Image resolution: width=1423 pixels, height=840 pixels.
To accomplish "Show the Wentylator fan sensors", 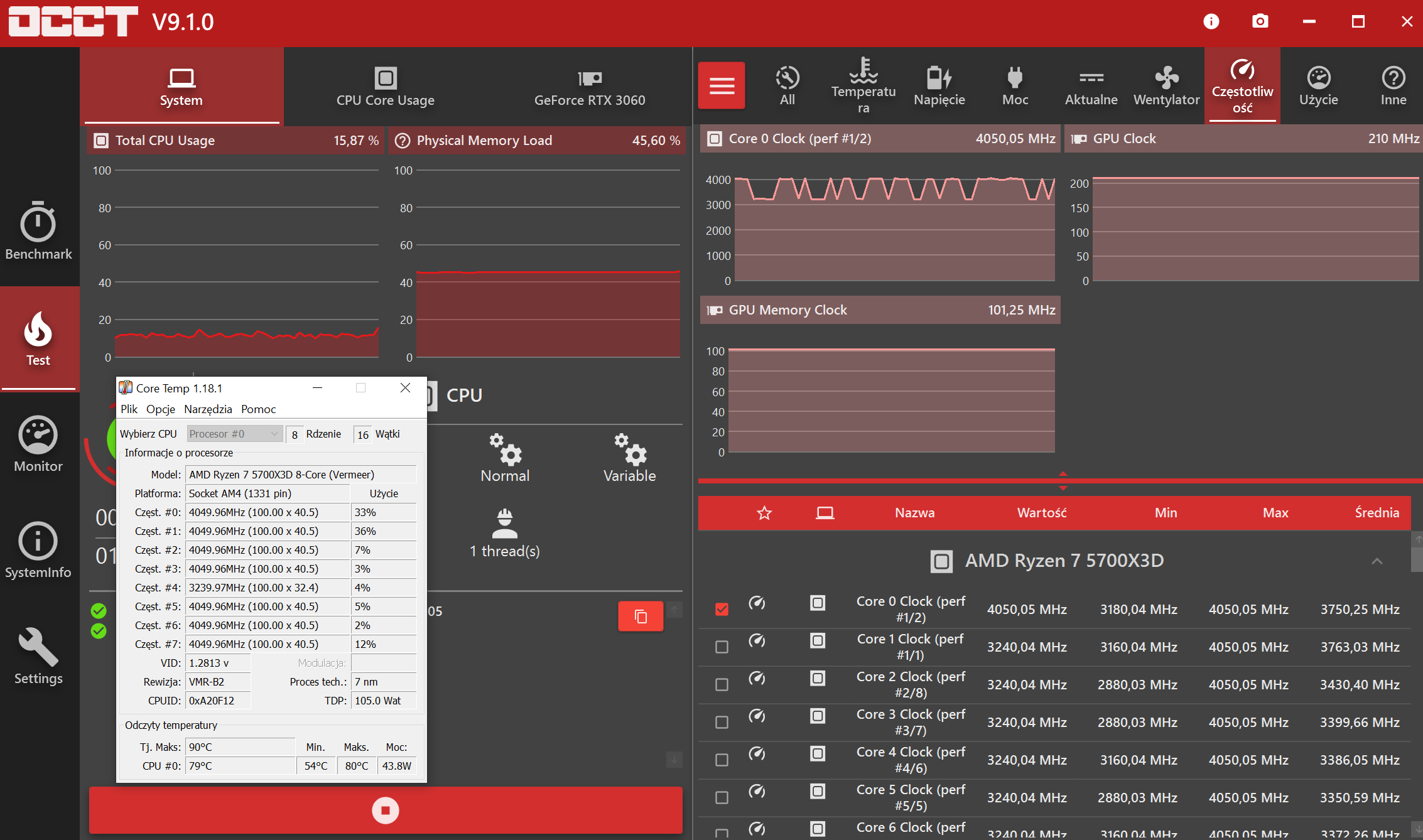I will [x=1166, y=86].
